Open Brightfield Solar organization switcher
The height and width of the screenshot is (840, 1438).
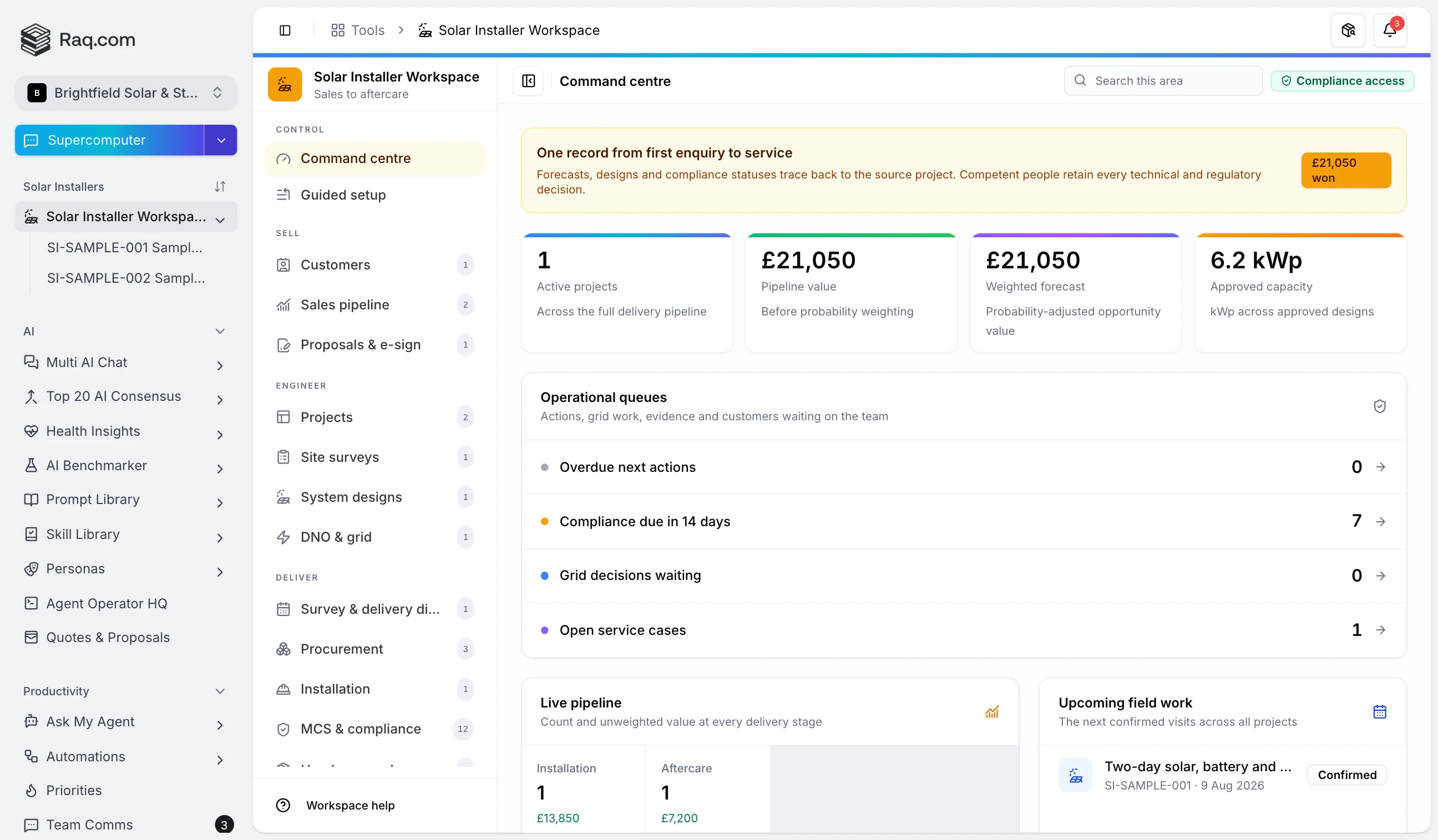[x=125, y=93]
